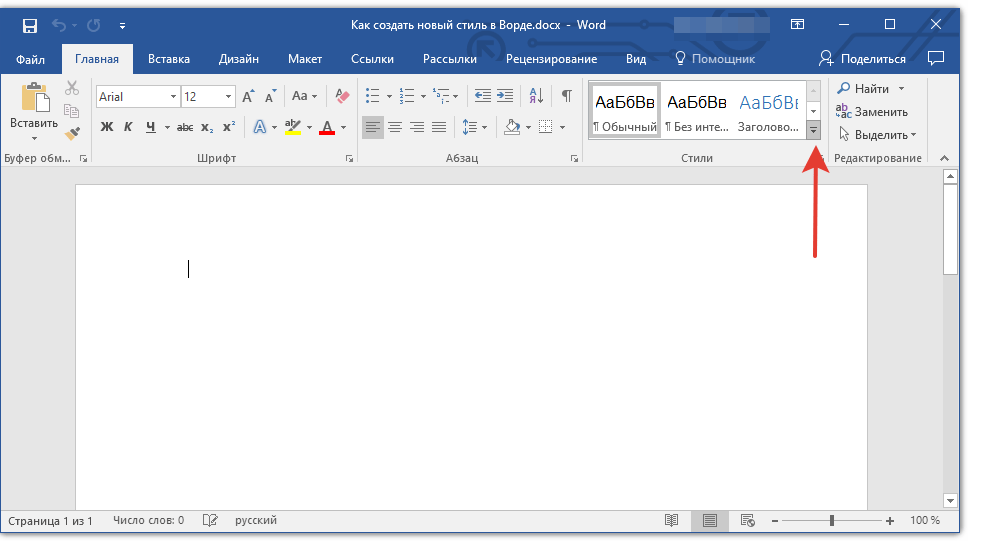992x541 pixels.
Task: Expand the Styles gallery more button
Action: [x=814, y=131]
